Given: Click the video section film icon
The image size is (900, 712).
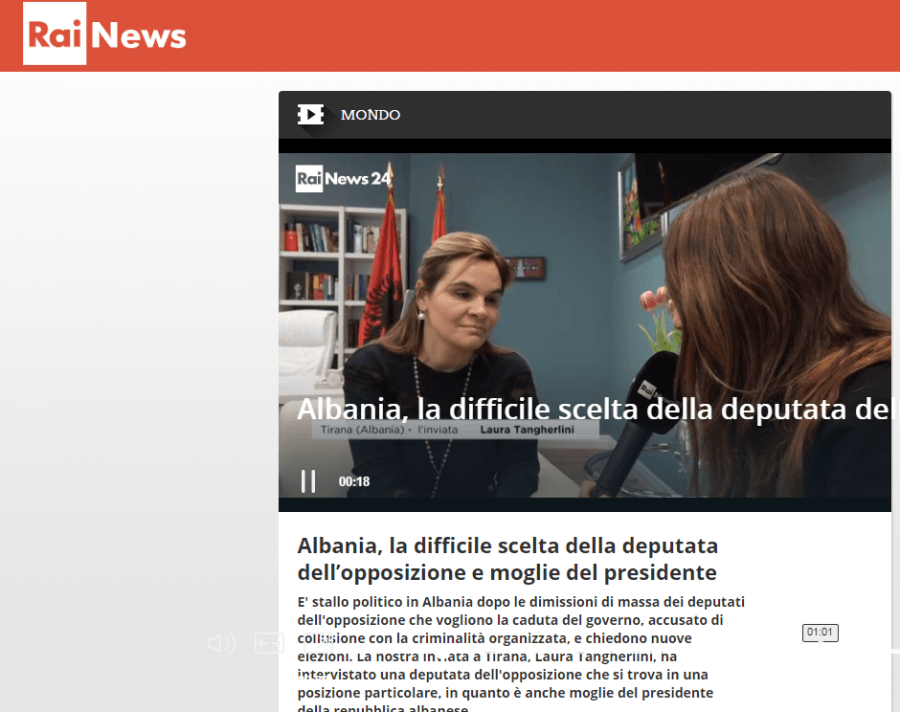Looking at the screenshot, I should point(311,114).
